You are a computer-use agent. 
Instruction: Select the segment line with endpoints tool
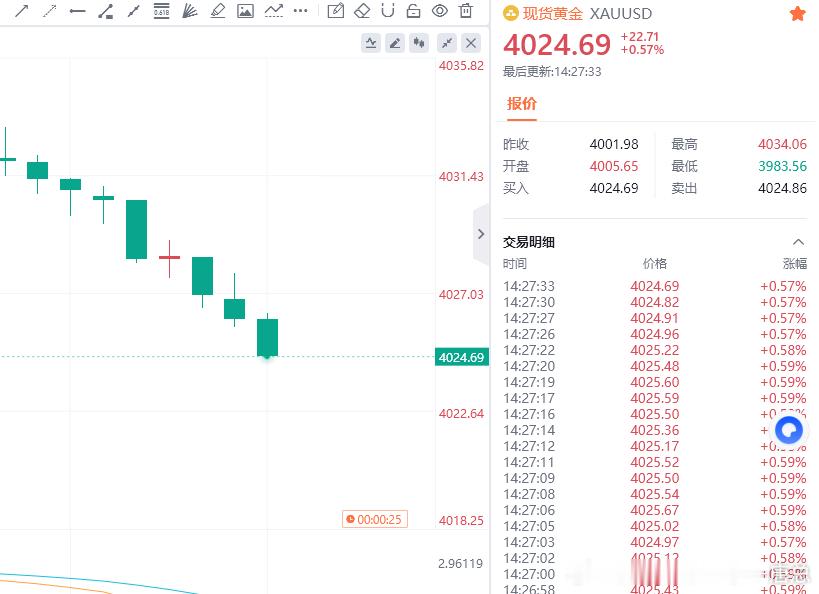coord(134,11)
